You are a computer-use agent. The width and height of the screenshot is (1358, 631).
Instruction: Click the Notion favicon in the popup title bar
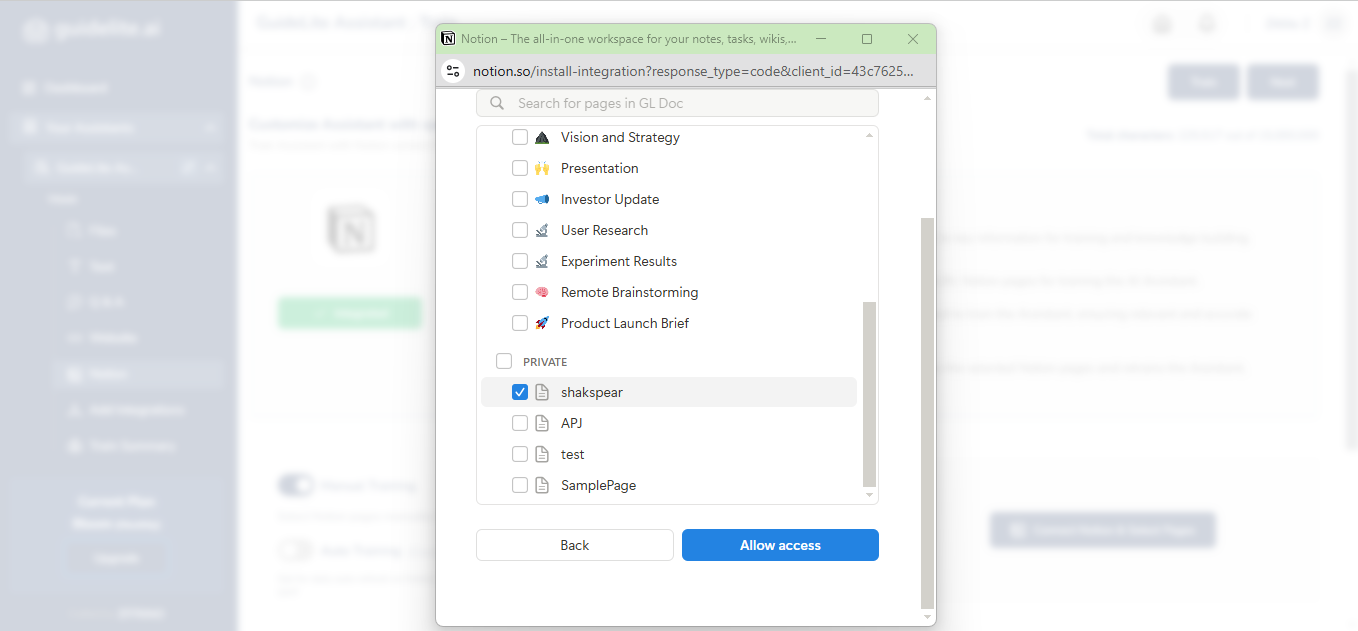[448, 39]
